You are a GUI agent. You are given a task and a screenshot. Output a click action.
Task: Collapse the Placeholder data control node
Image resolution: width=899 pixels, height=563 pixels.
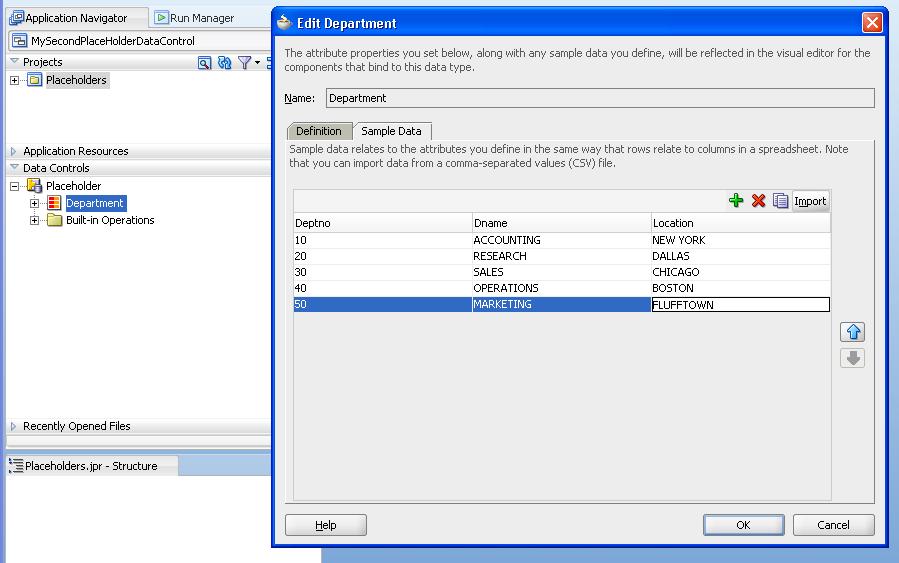point(15,186)
